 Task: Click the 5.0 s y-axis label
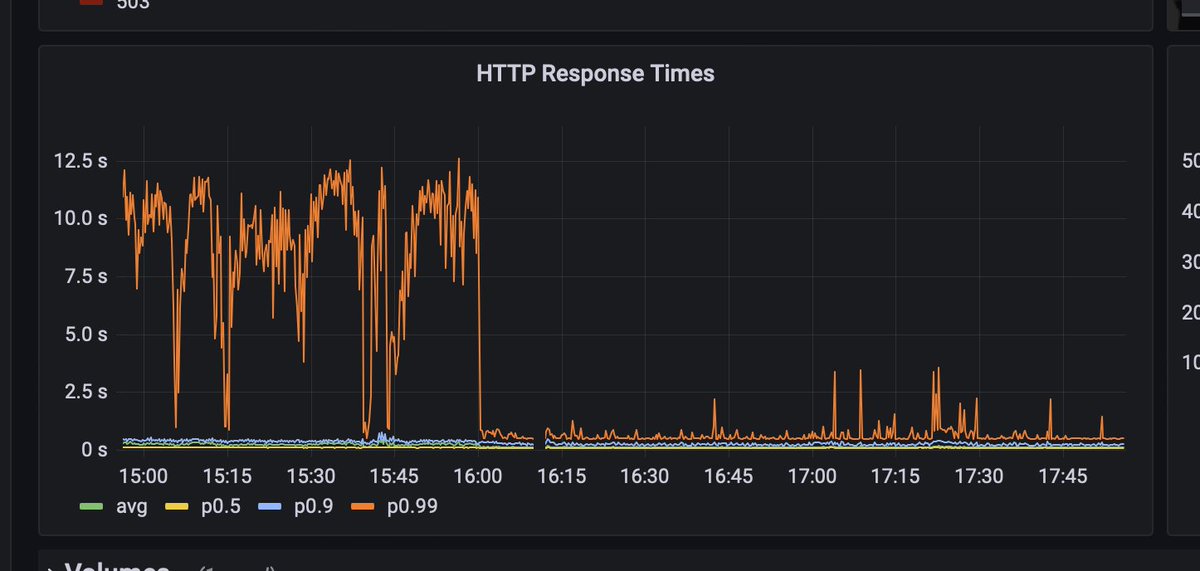(x=85, y=334)
